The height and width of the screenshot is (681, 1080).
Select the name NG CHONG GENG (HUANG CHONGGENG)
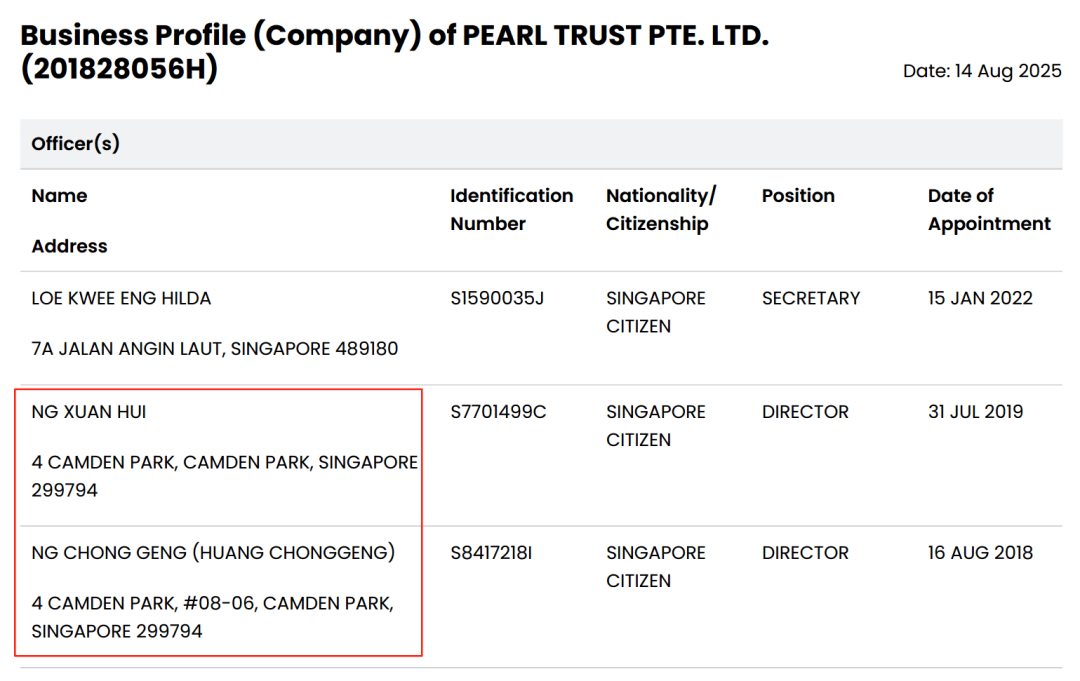coord(213,553)
